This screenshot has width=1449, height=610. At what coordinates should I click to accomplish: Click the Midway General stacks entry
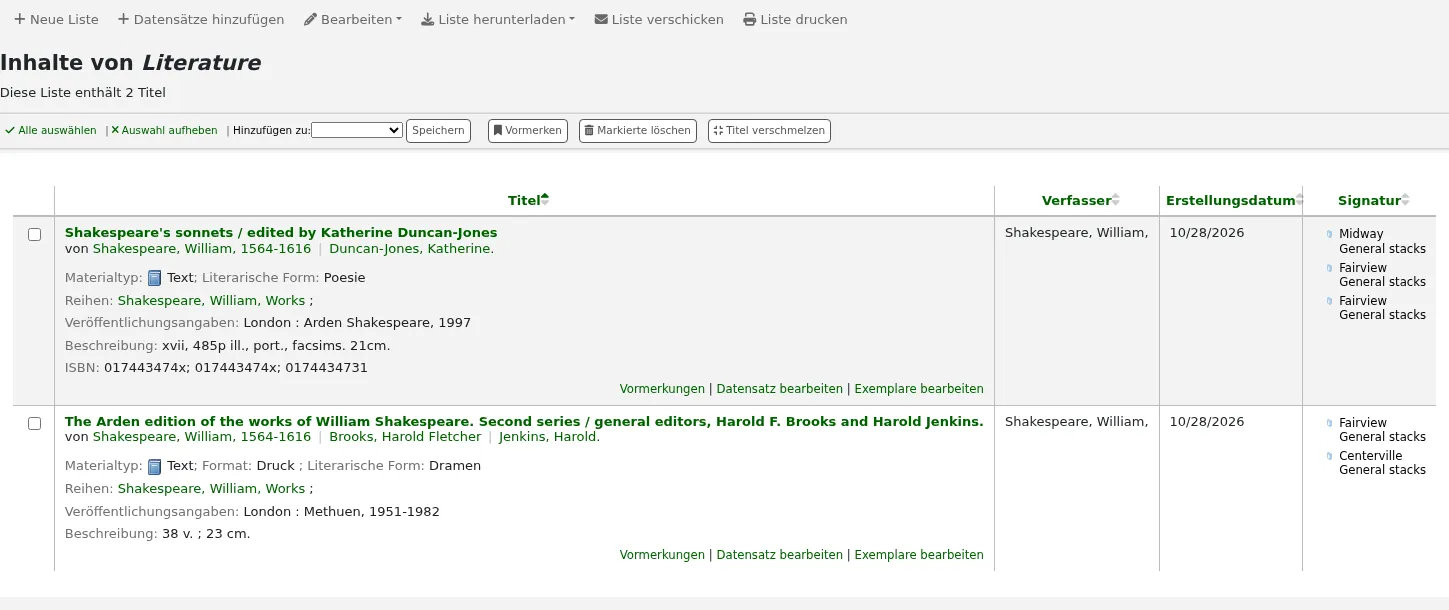[x=1382, y=241]
